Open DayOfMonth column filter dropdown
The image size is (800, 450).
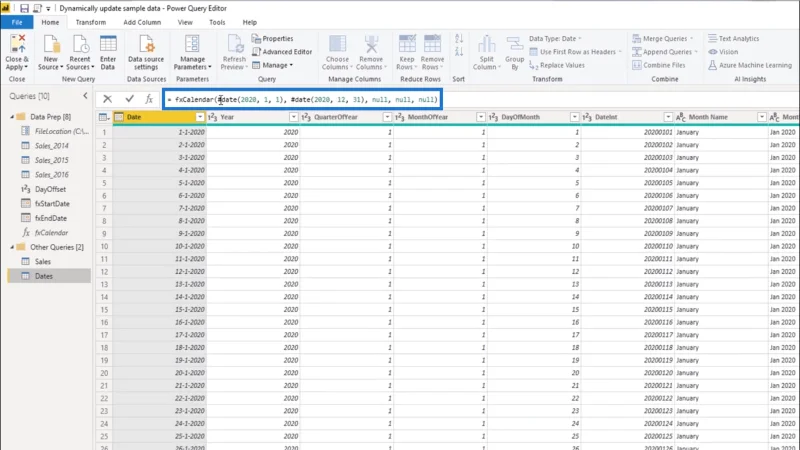574,117
